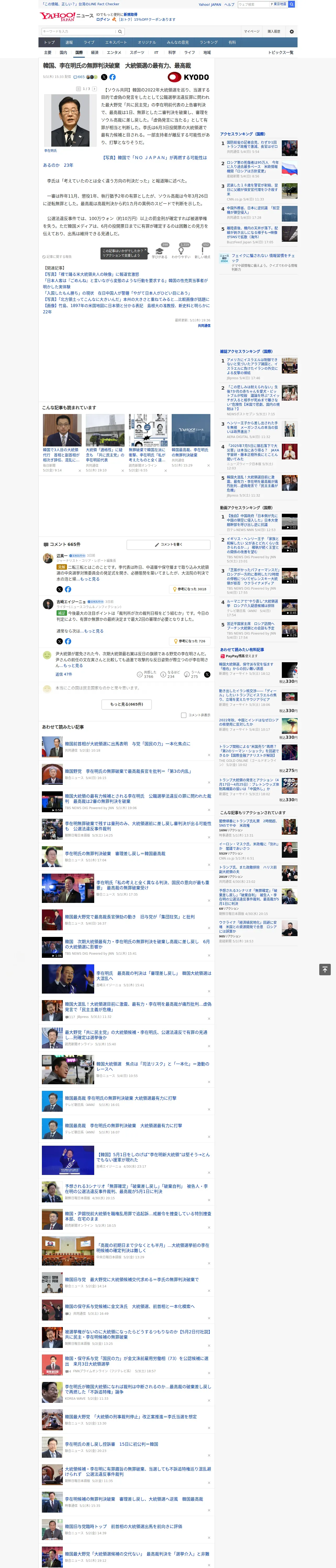Open settings gear icon in header
Viewport: 336px width, 1568px height.
click(x=292, y=32)
